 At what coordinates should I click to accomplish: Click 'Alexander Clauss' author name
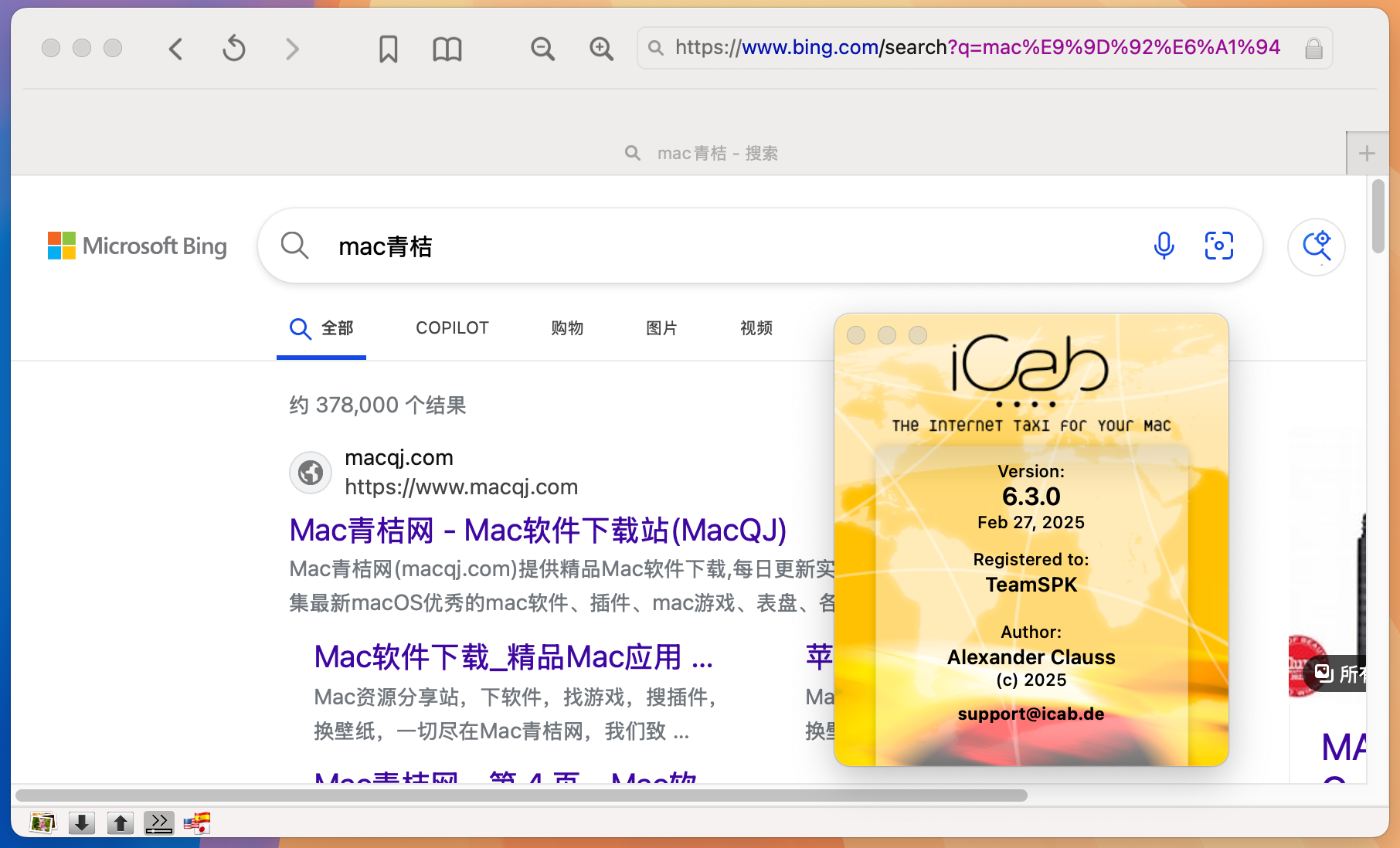point(1031,657)
